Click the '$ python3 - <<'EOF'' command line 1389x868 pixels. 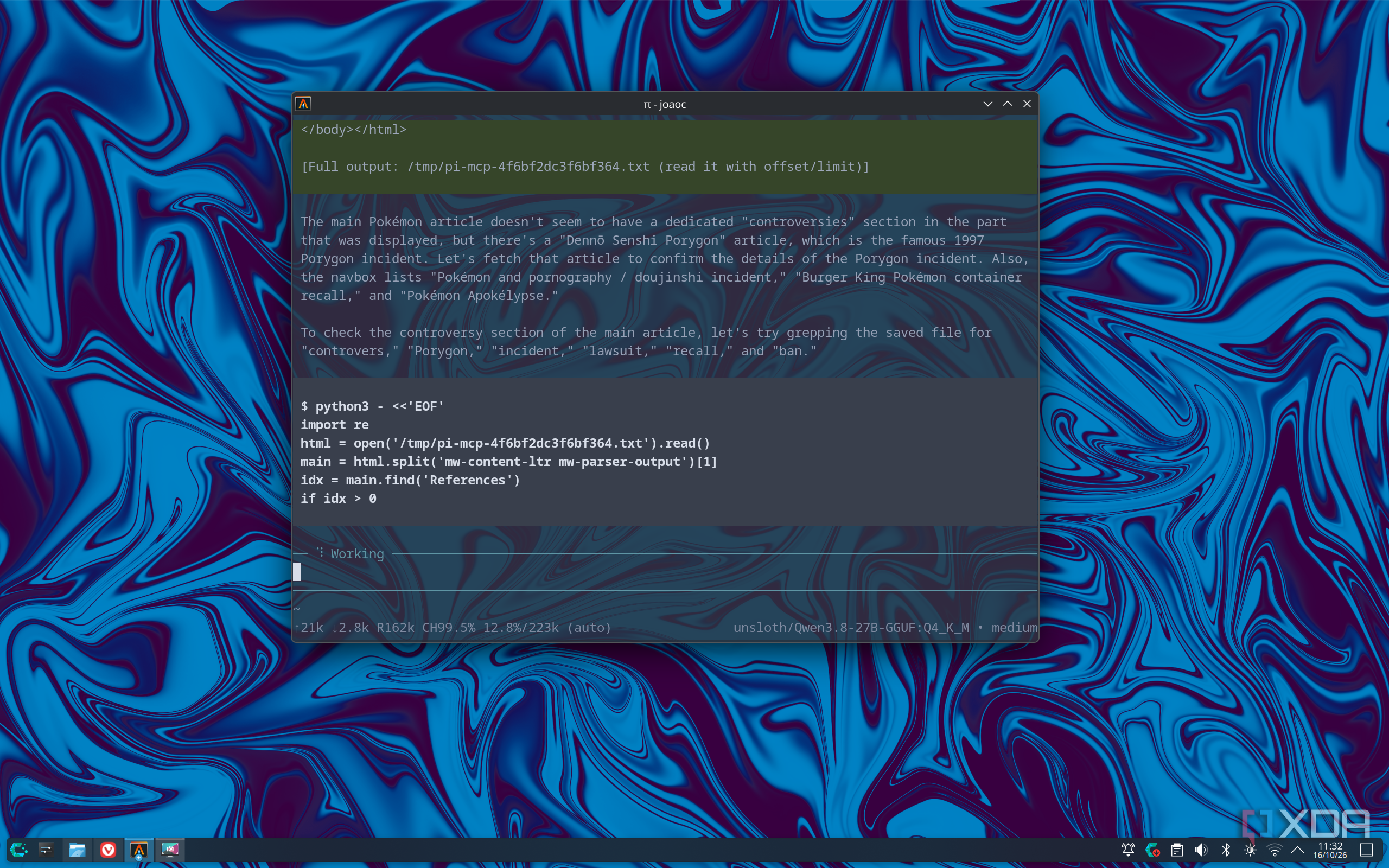point(372,406)
